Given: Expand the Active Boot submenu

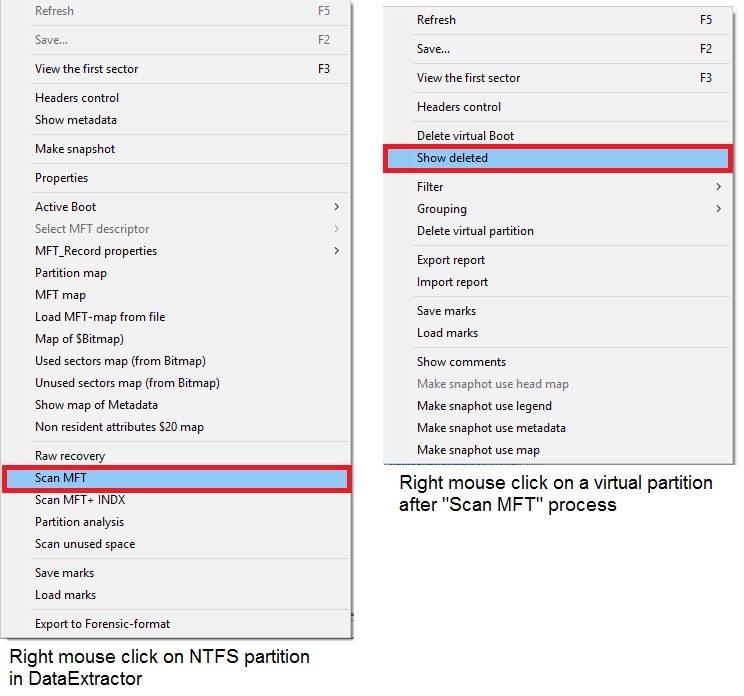Looking at the screenshot, I should pos(66,207).
